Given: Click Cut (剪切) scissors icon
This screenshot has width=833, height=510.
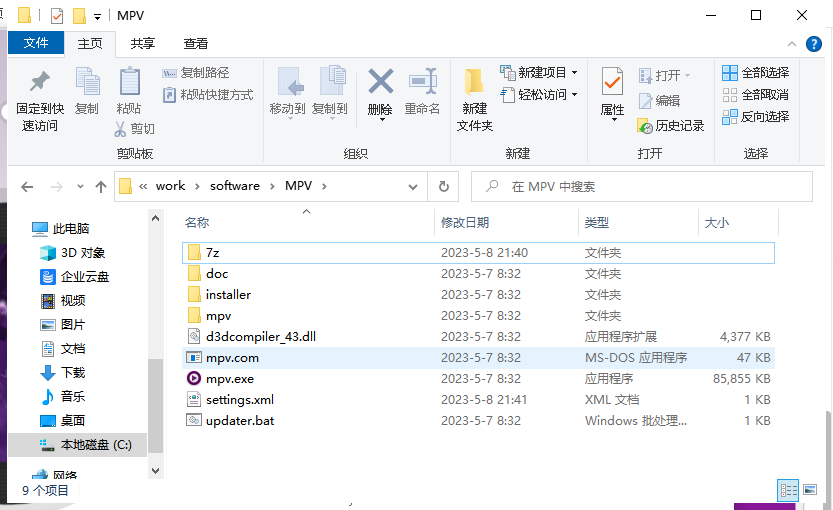Looking at the screenshot, I should (x=120, y=129).
